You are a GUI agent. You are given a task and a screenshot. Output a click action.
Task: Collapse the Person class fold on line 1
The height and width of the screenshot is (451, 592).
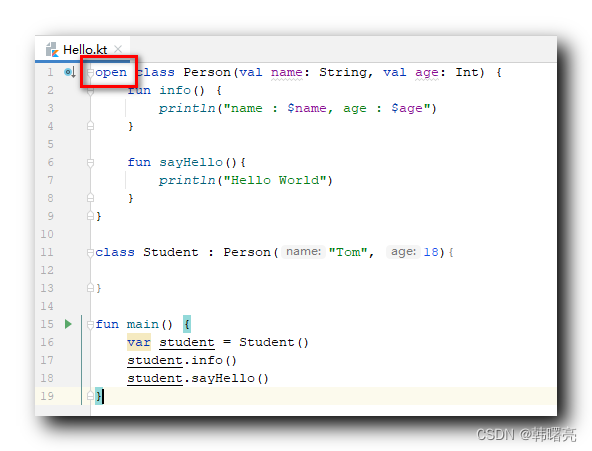click(x=90, y=72)
